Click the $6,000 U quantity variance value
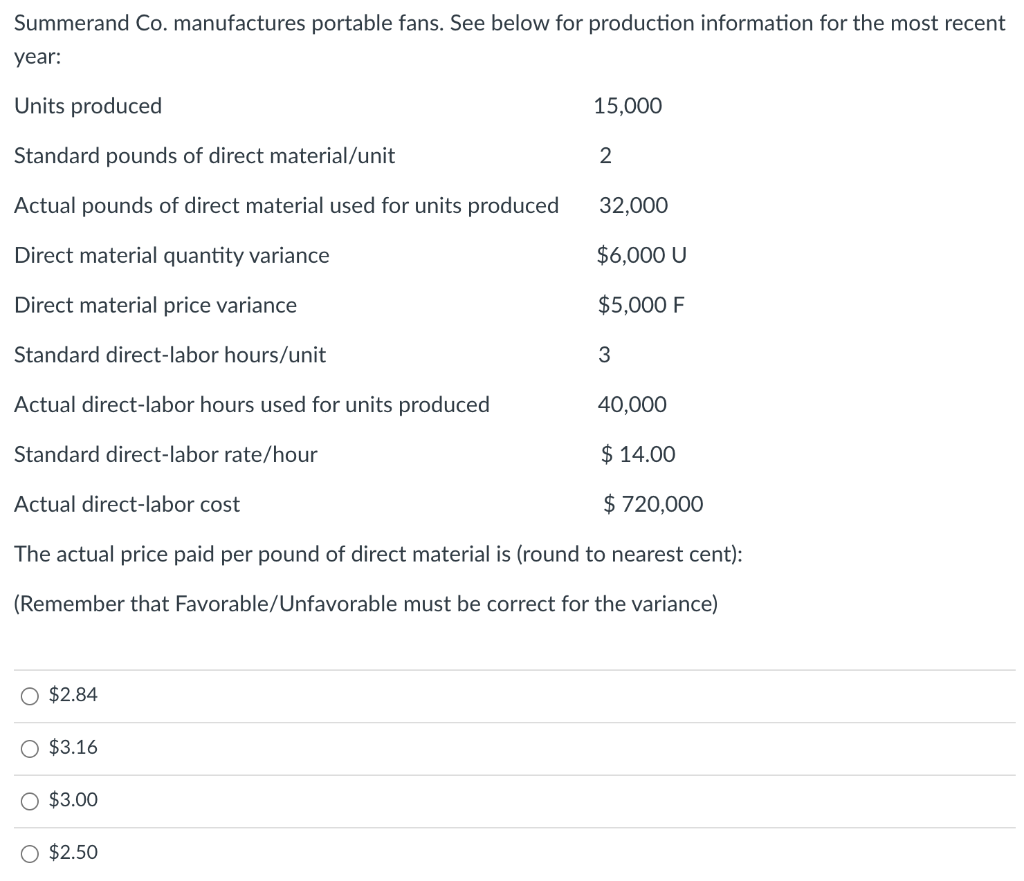The image size is (1024, 881). click(641, 255)
